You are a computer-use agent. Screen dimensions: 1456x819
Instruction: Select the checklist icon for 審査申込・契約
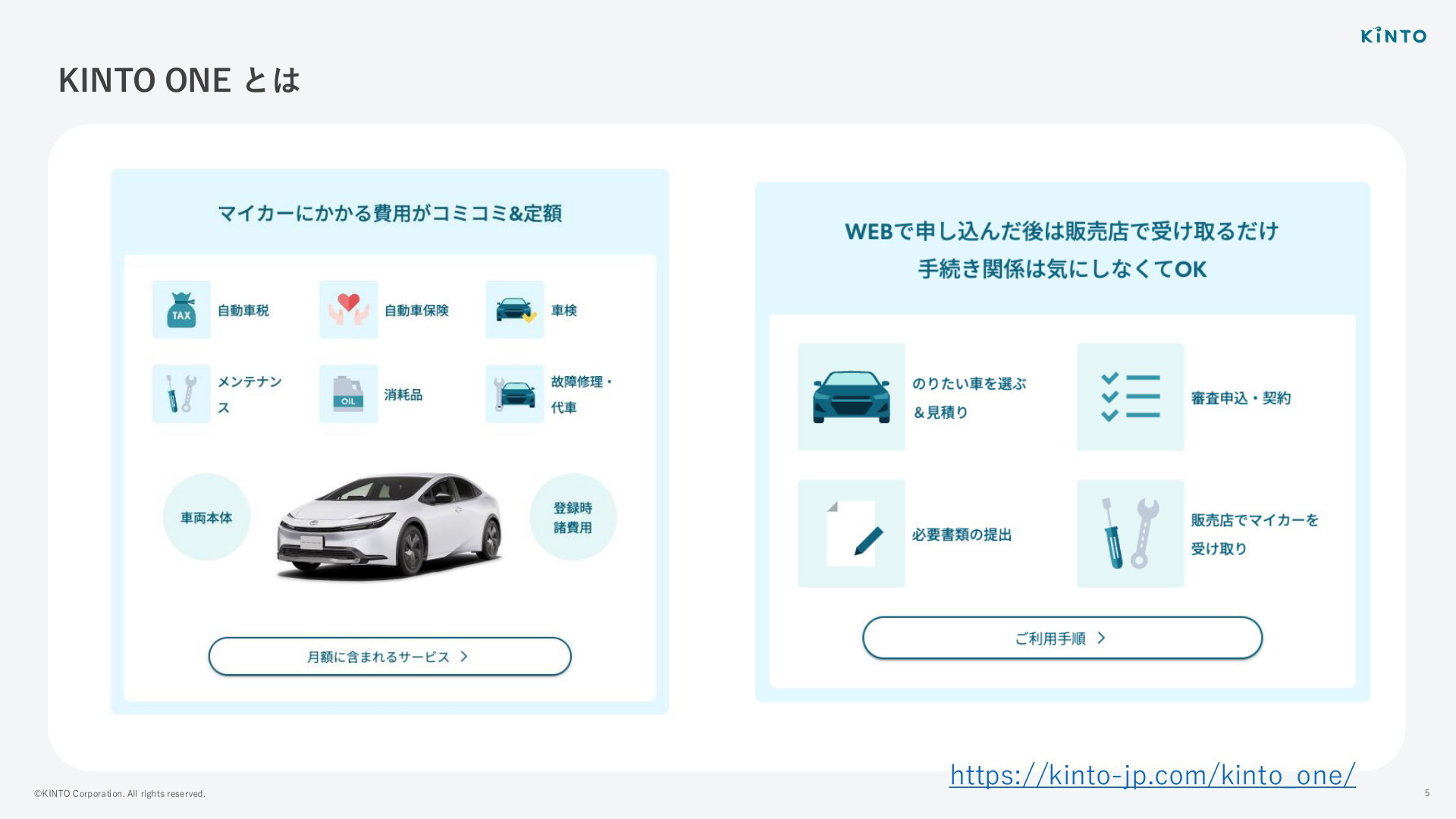point(1131,397)
